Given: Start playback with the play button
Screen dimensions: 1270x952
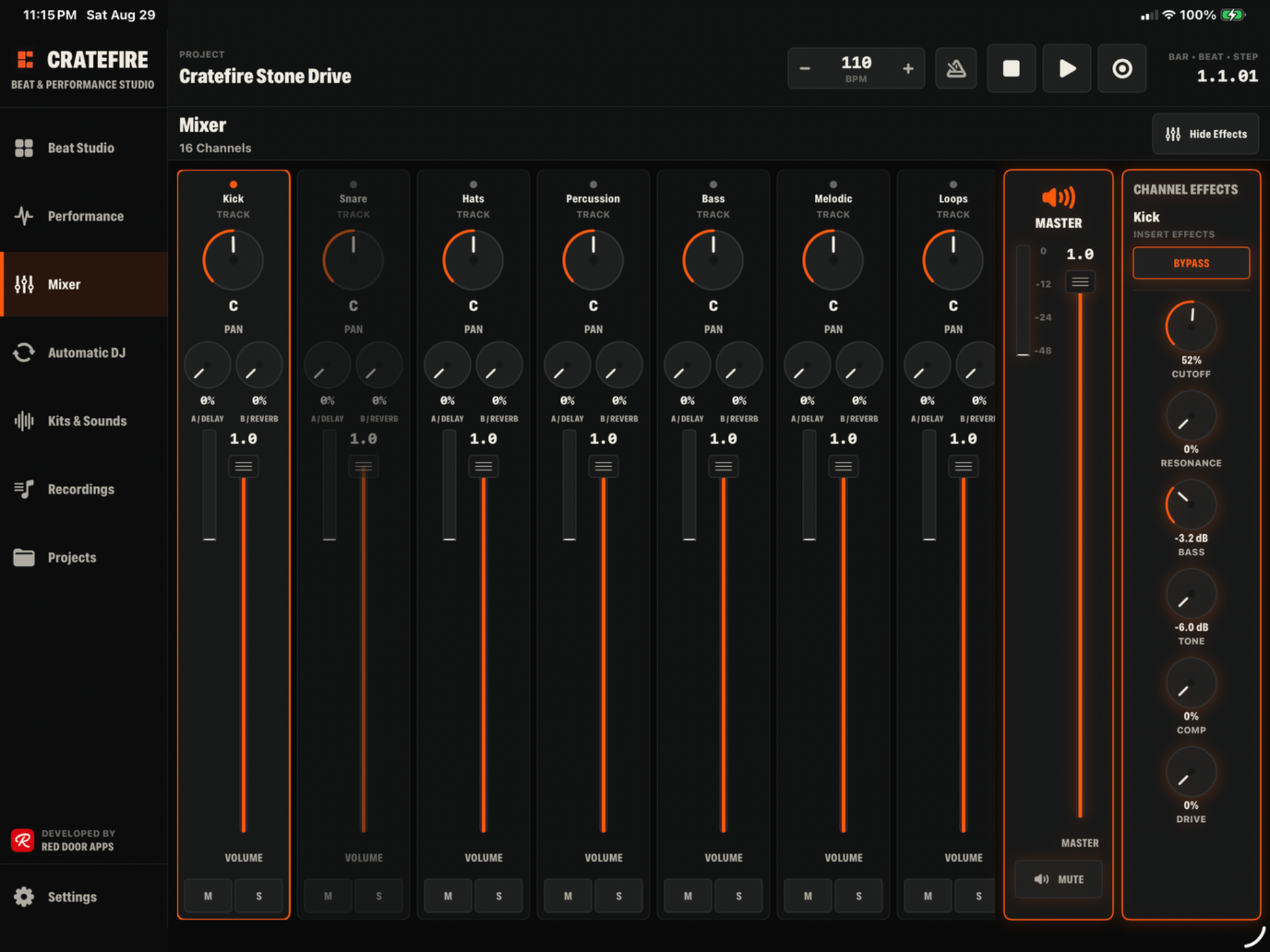Looking at the screenshot, I should point(1067,68).
